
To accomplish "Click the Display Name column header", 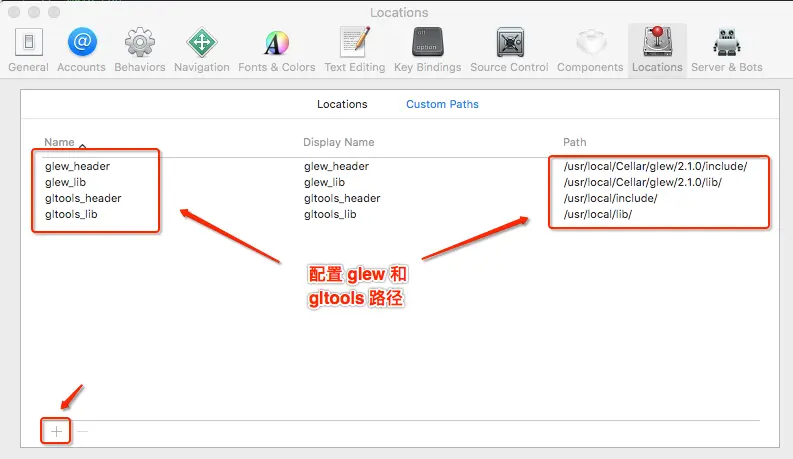I will tap(338, 142).
